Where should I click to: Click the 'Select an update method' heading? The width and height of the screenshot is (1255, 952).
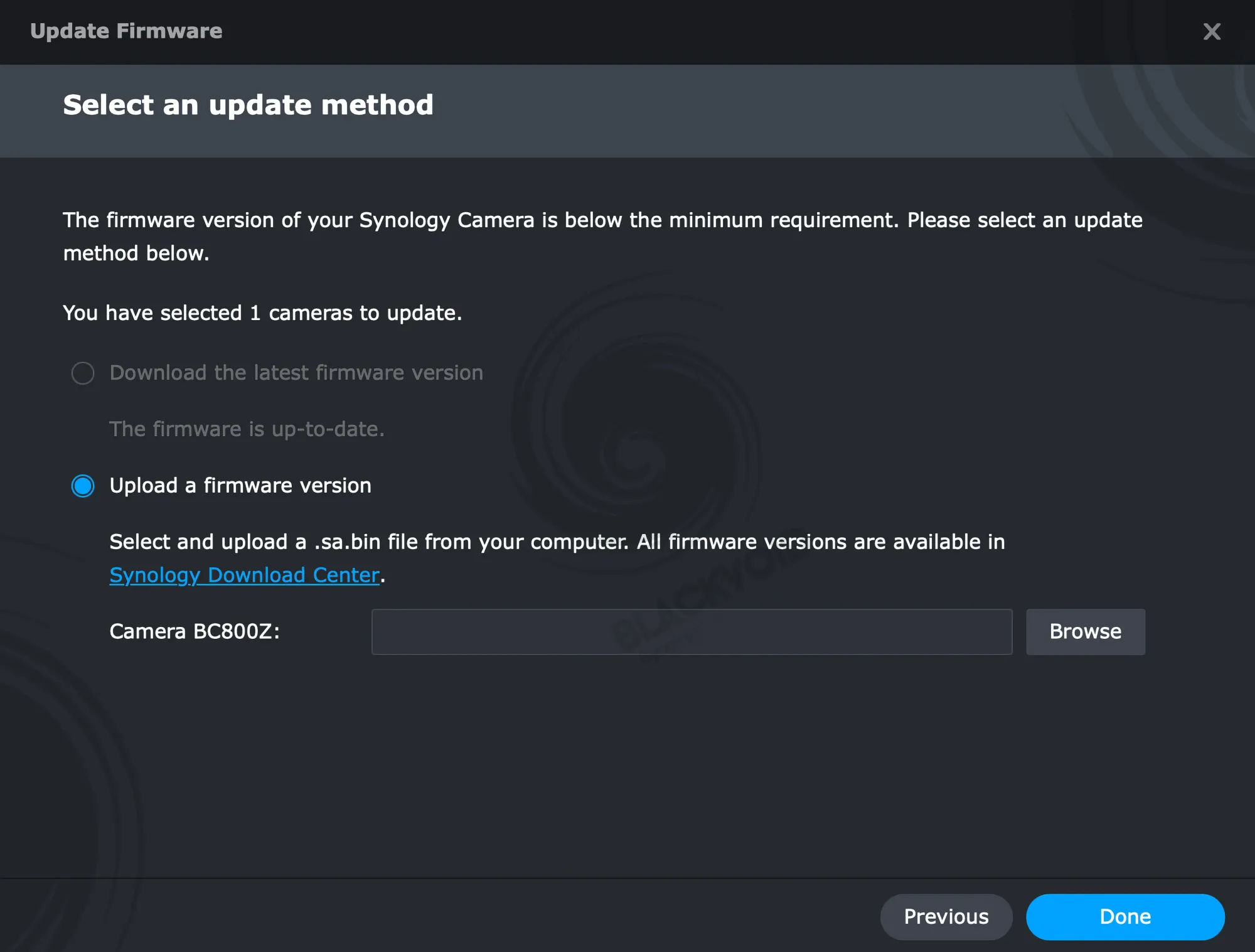pyautogui.click(x=248, y=105)
